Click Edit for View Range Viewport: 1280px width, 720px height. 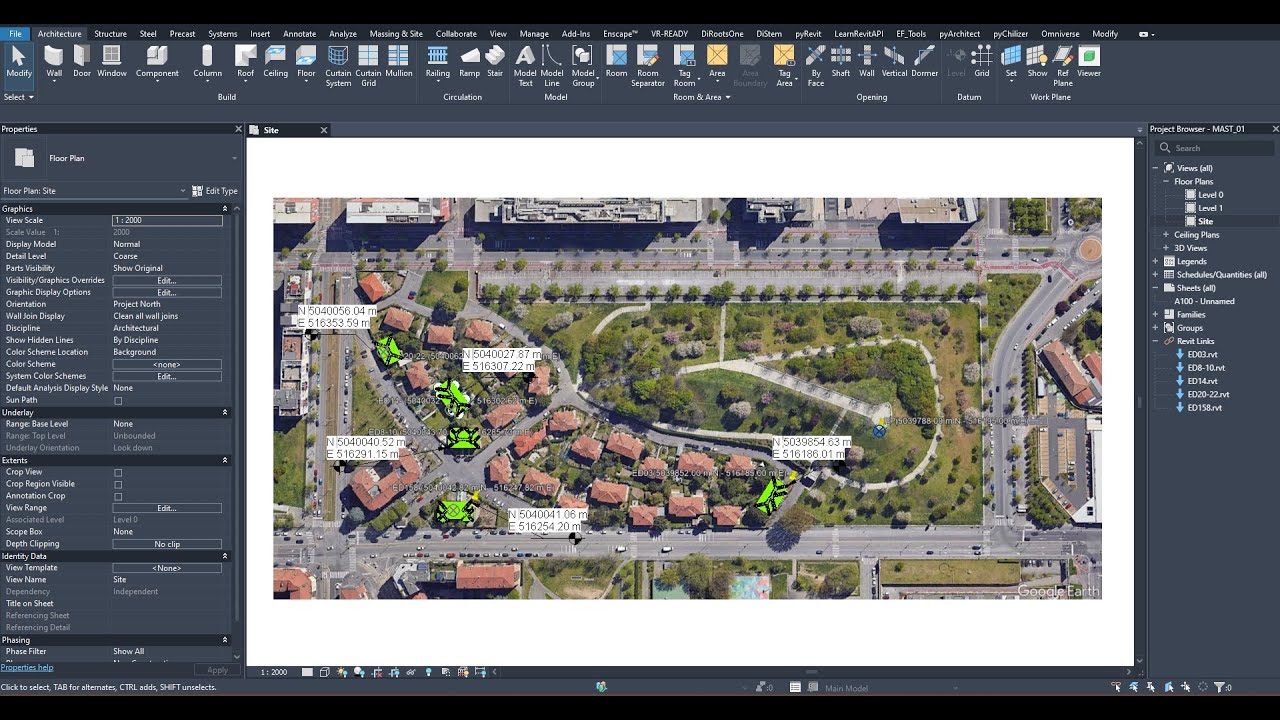tap(166, 508)
